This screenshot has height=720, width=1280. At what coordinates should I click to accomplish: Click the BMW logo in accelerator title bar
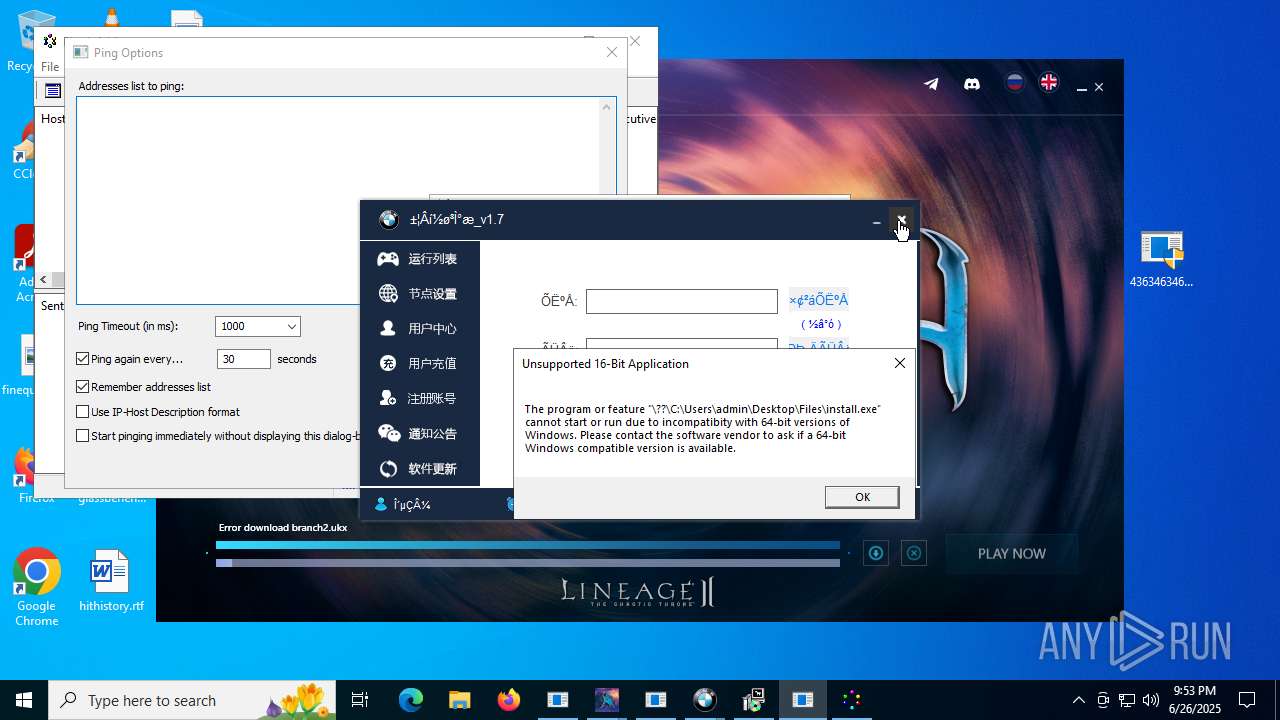coord(389,220)
